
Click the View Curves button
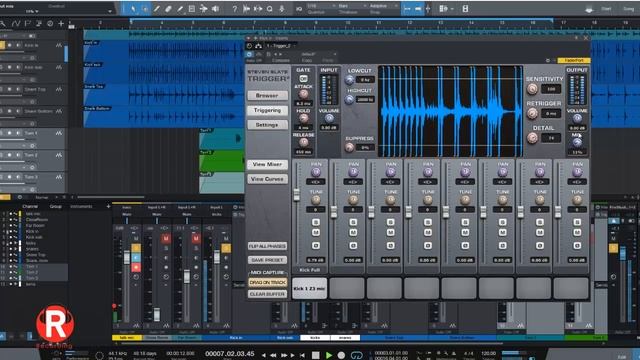tap(267, 179)
